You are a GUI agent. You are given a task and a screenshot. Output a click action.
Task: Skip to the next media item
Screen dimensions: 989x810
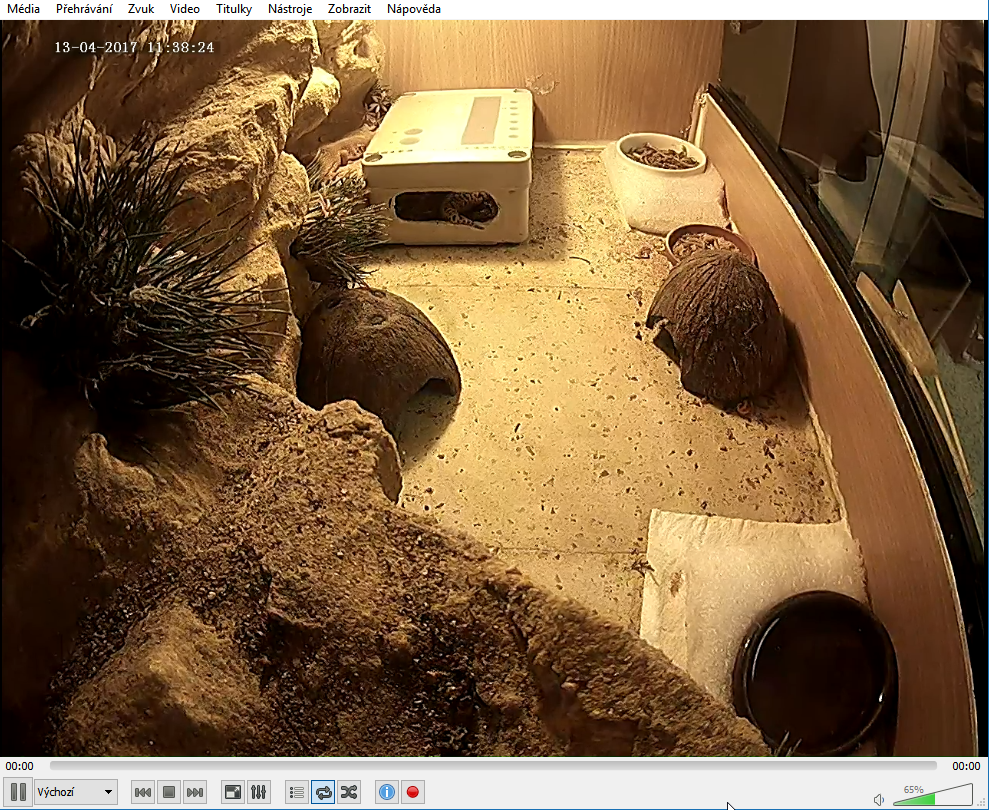[194, 792]
